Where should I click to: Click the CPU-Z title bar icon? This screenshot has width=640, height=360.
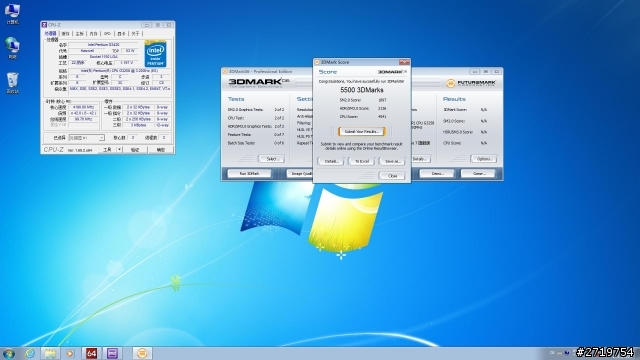click(44, 25)
